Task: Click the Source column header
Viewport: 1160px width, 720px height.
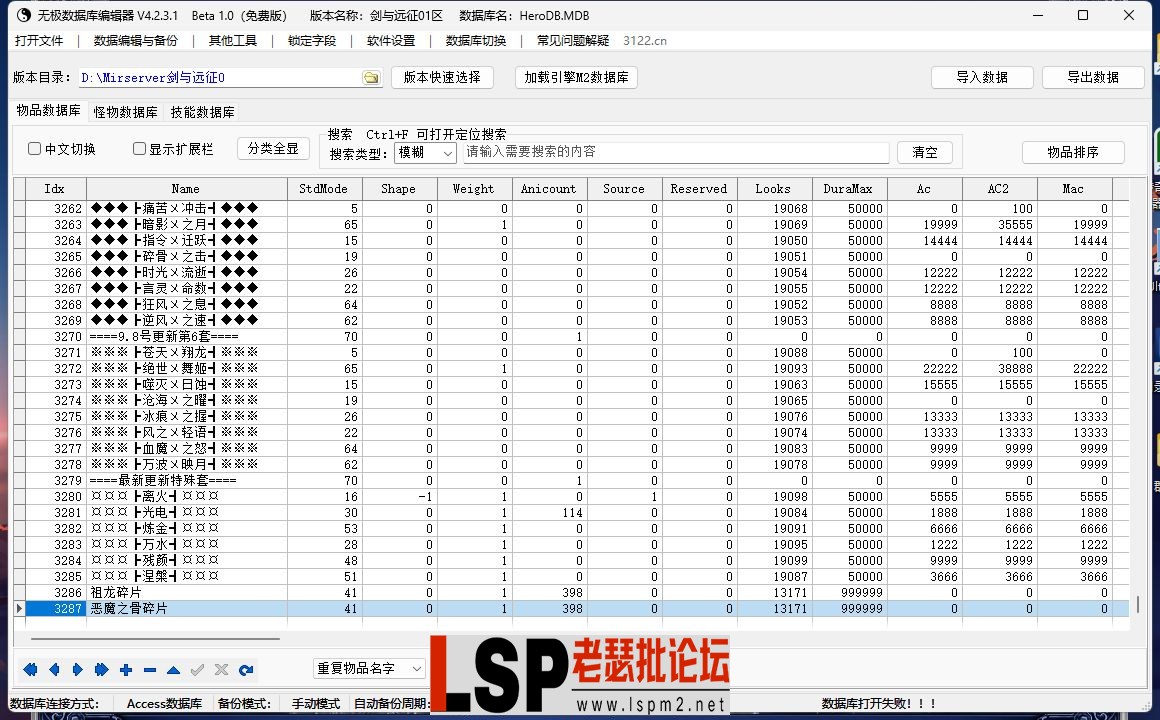Action: click(624, 189)
